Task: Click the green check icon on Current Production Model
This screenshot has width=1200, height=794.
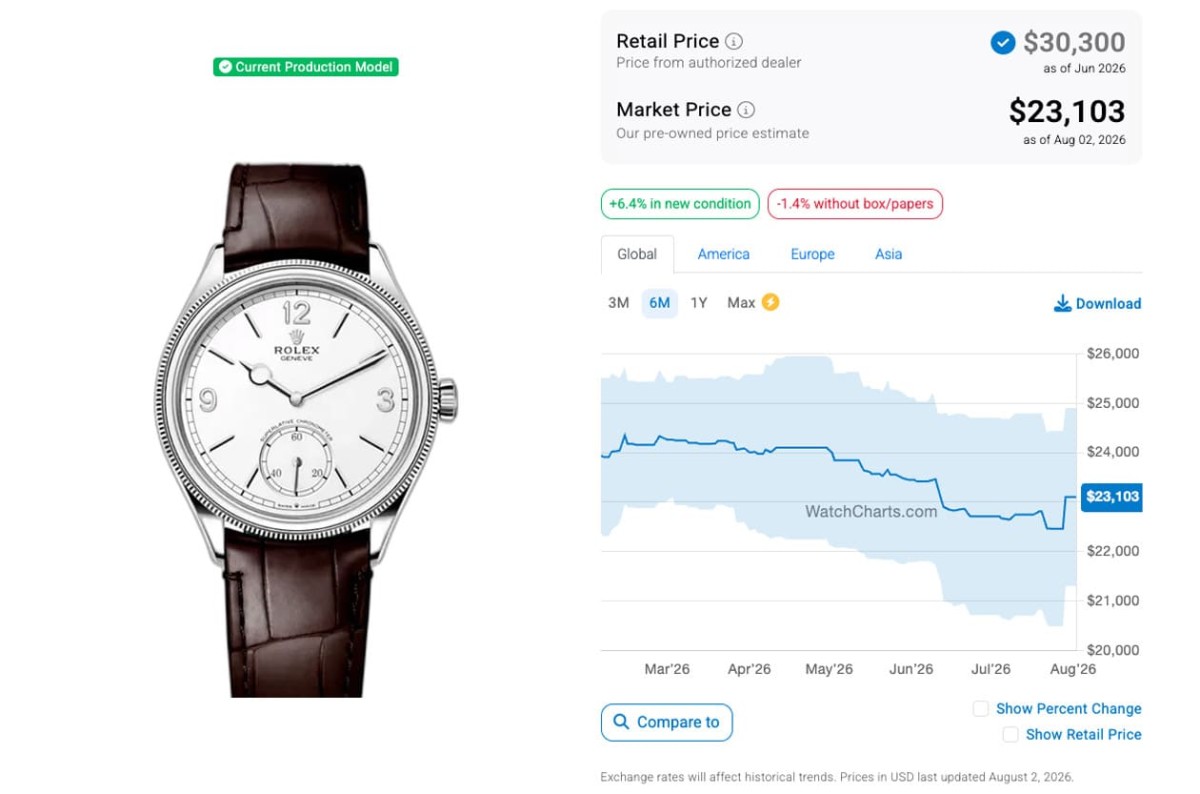Action: (225, 67)
